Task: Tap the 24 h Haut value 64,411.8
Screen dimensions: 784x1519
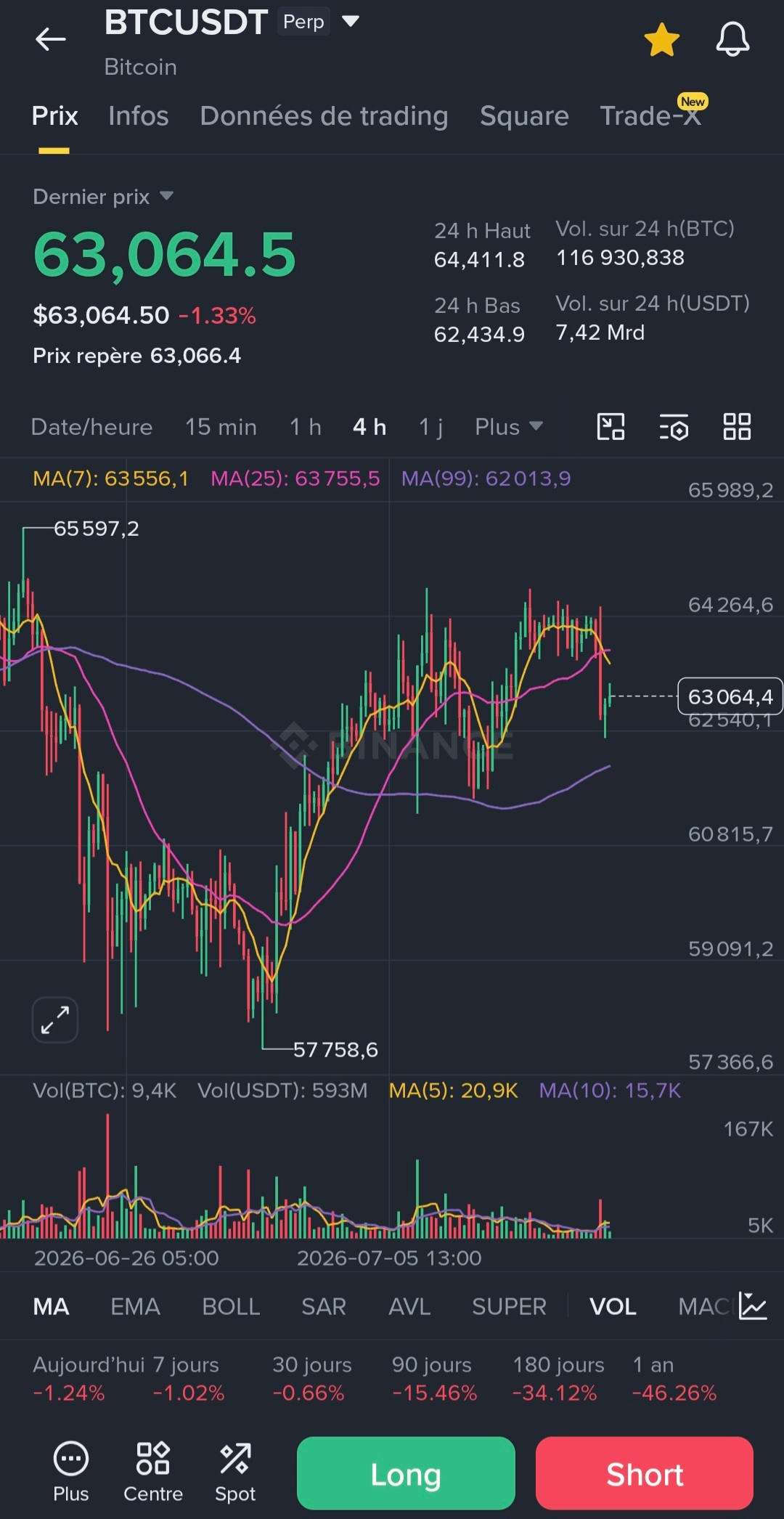Action: coord(479,259)
